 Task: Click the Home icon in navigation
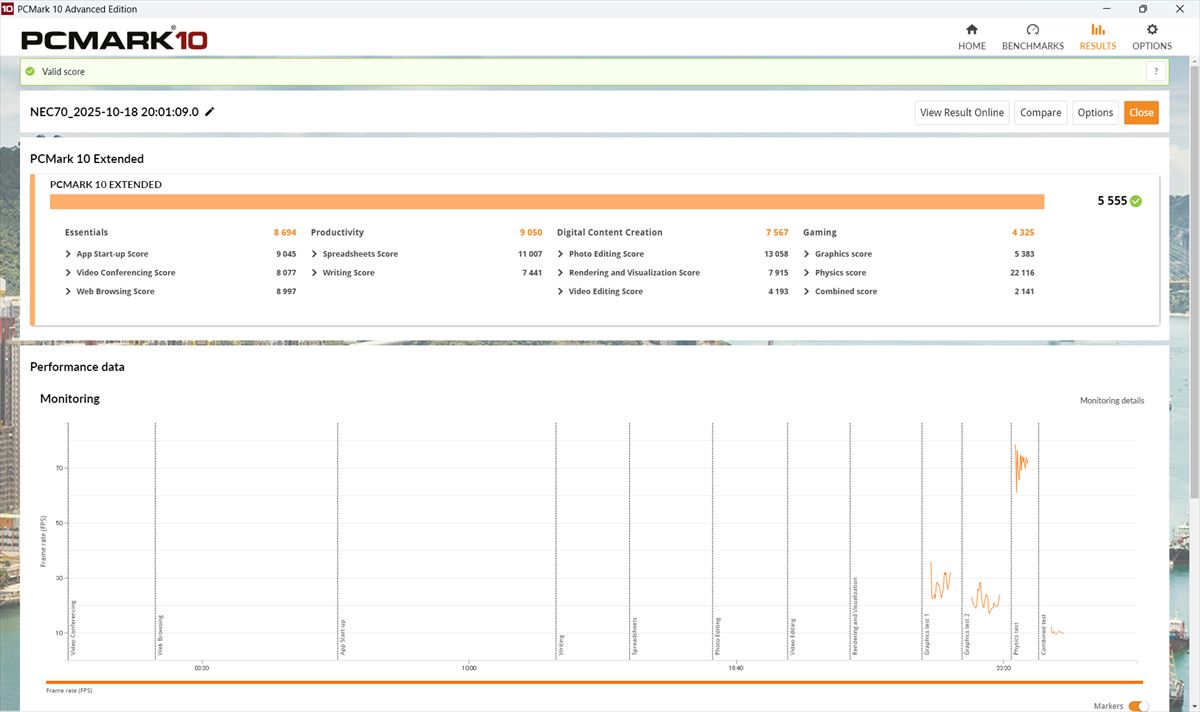coord(971,30)
